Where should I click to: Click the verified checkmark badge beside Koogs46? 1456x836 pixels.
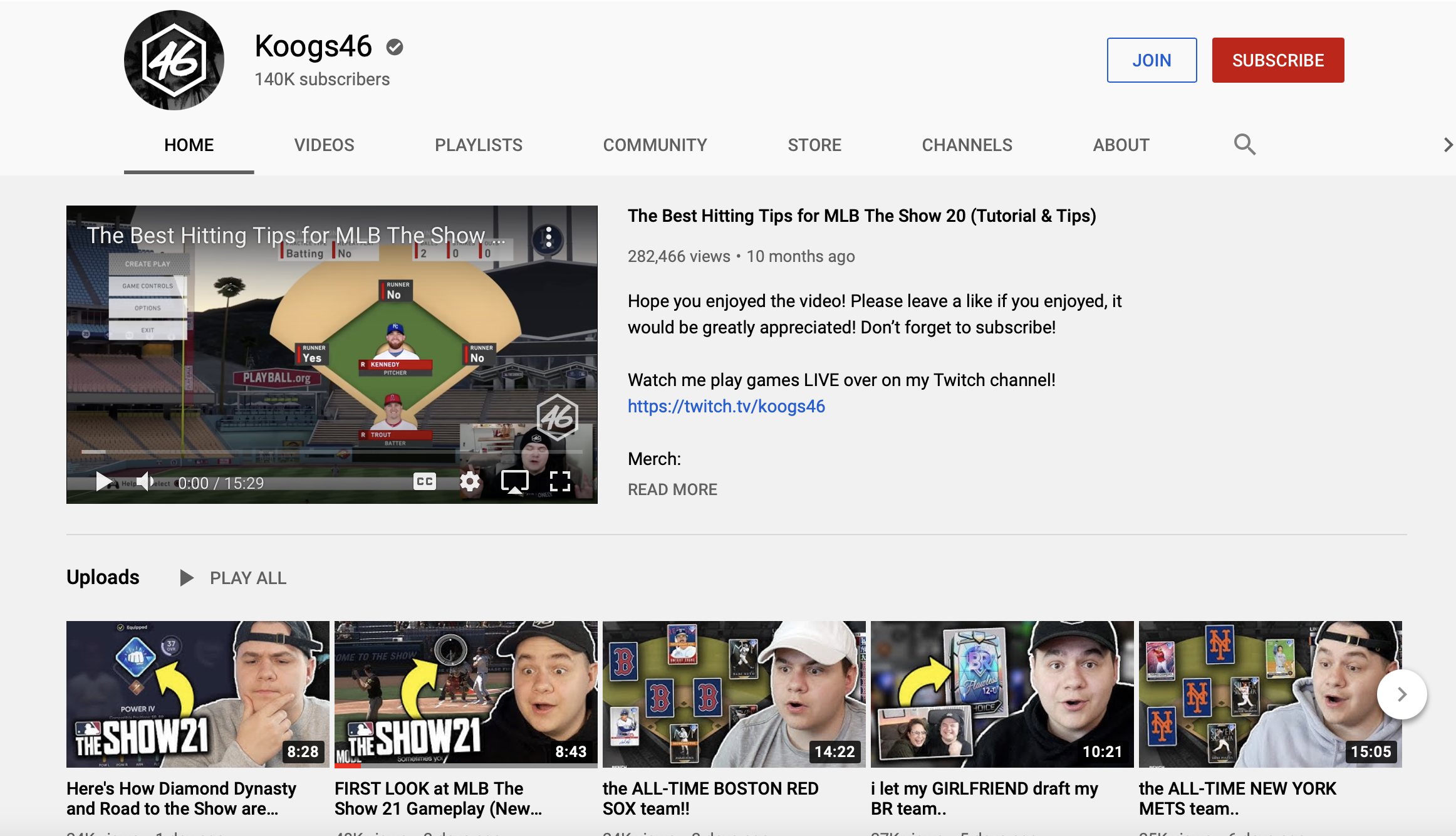point(395,47)
